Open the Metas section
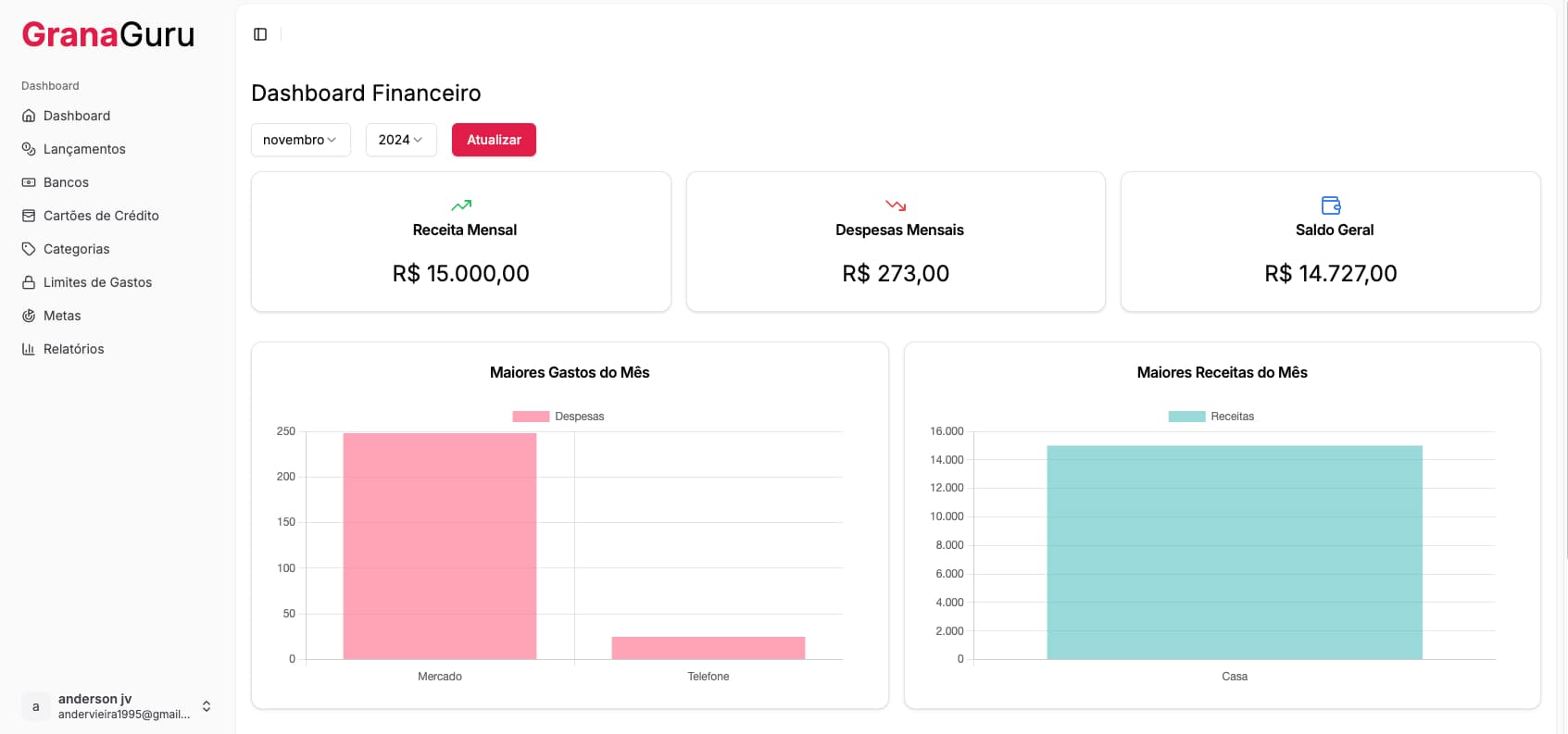This screenshot has height=734, width=1568. point(118,316)
